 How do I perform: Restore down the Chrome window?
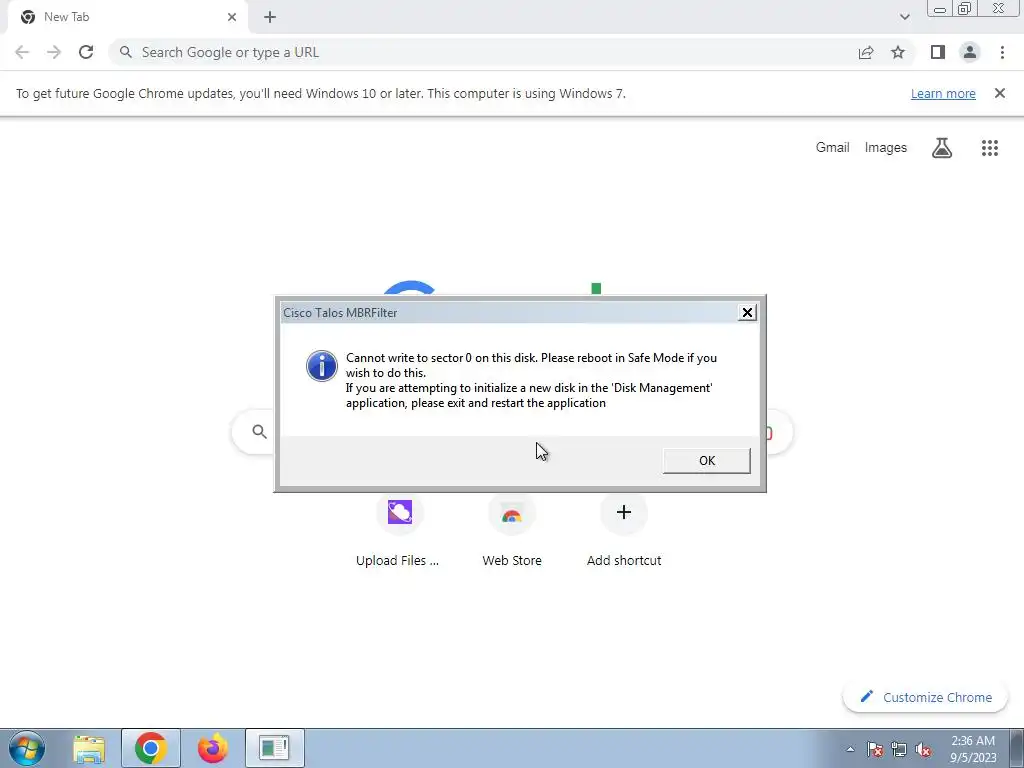click(x=964, y=8)
